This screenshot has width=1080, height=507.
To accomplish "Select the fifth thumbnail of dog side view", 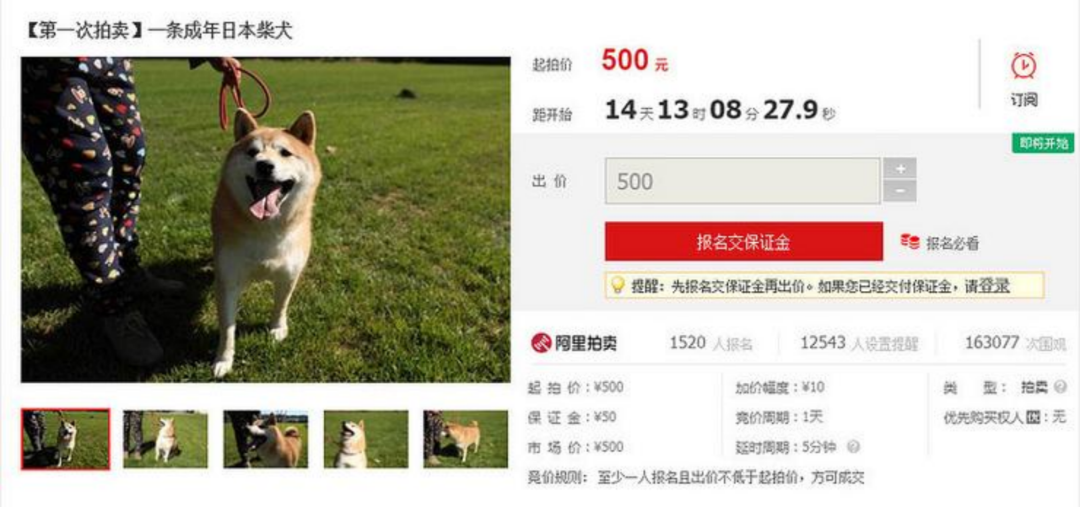I will pos(466,439).
